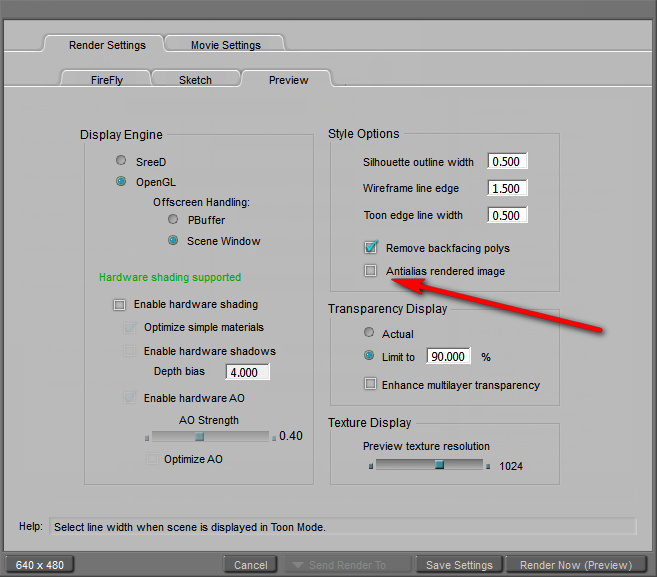Choose PBuffer offscreen handling
657x577 pixels.
pyautogui.click(x=173, y=219)
